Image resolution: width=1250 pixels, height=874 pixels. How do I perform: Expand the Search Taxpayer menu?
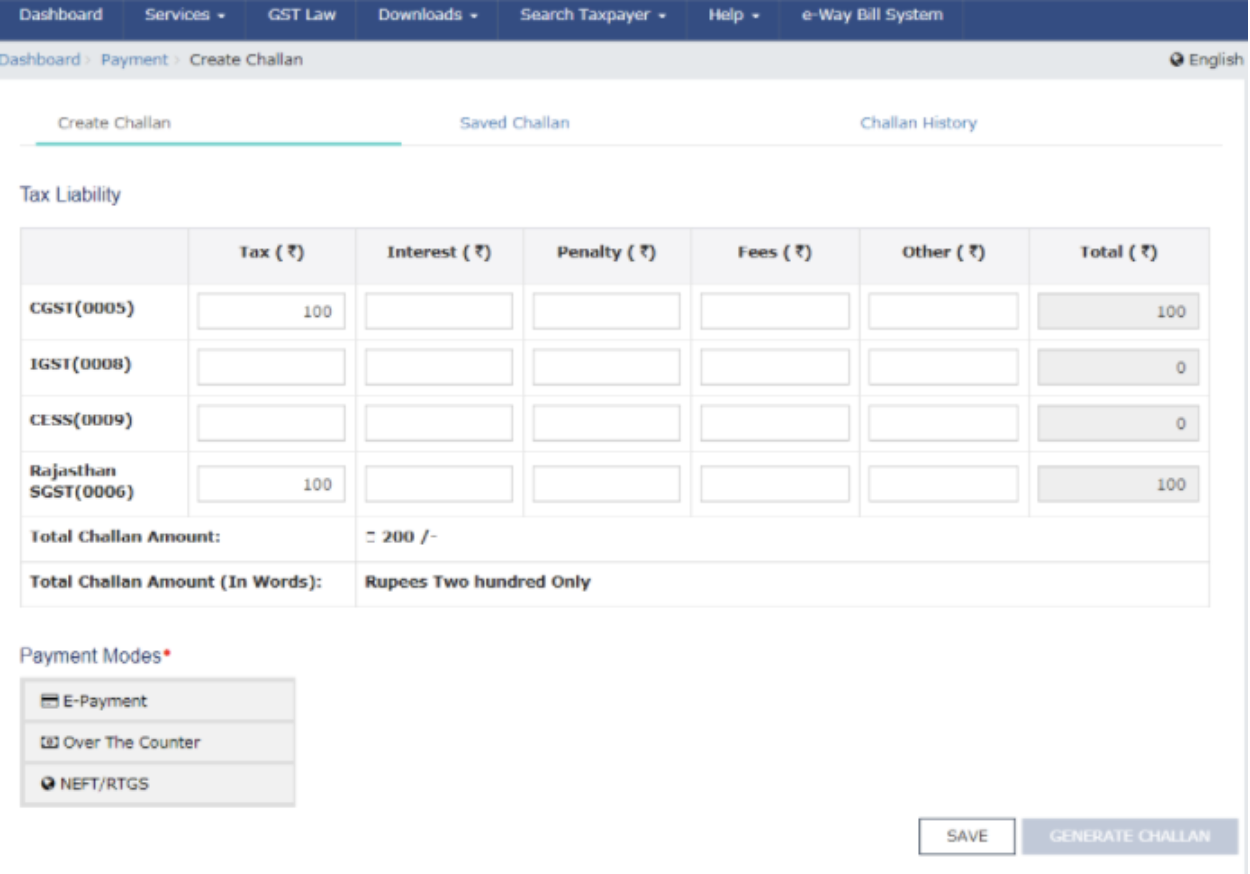592,15
